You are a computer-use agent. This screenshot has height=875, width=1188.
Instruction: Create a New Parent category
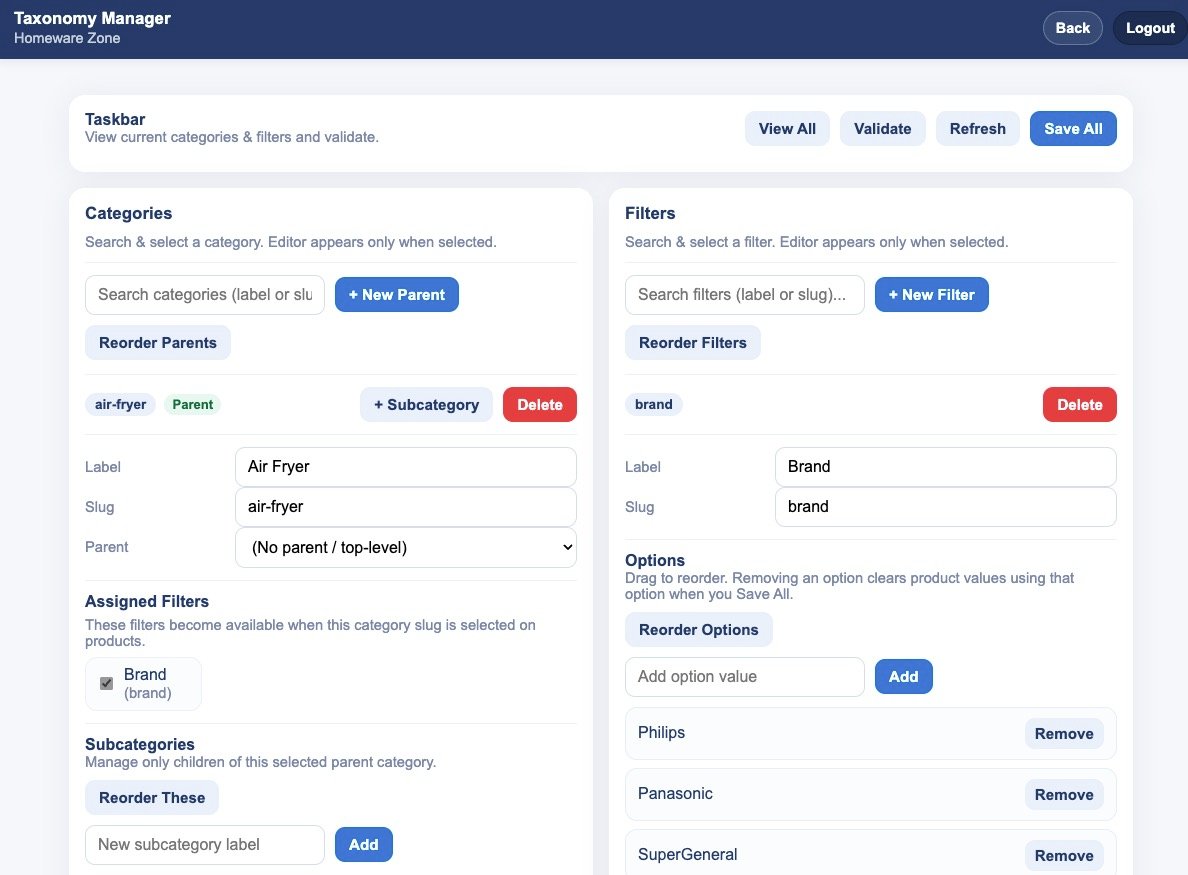point(396,294)
